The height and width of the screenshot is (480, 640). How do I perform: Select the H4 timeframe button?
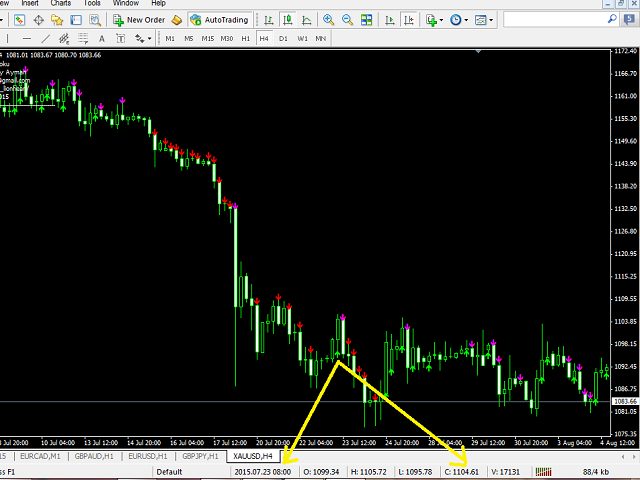264,39
